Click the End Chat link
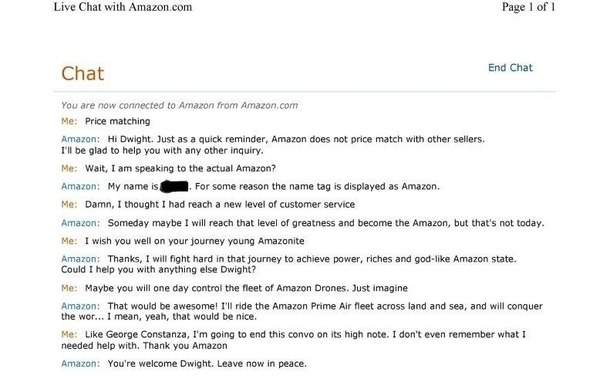 coord(510,68)
